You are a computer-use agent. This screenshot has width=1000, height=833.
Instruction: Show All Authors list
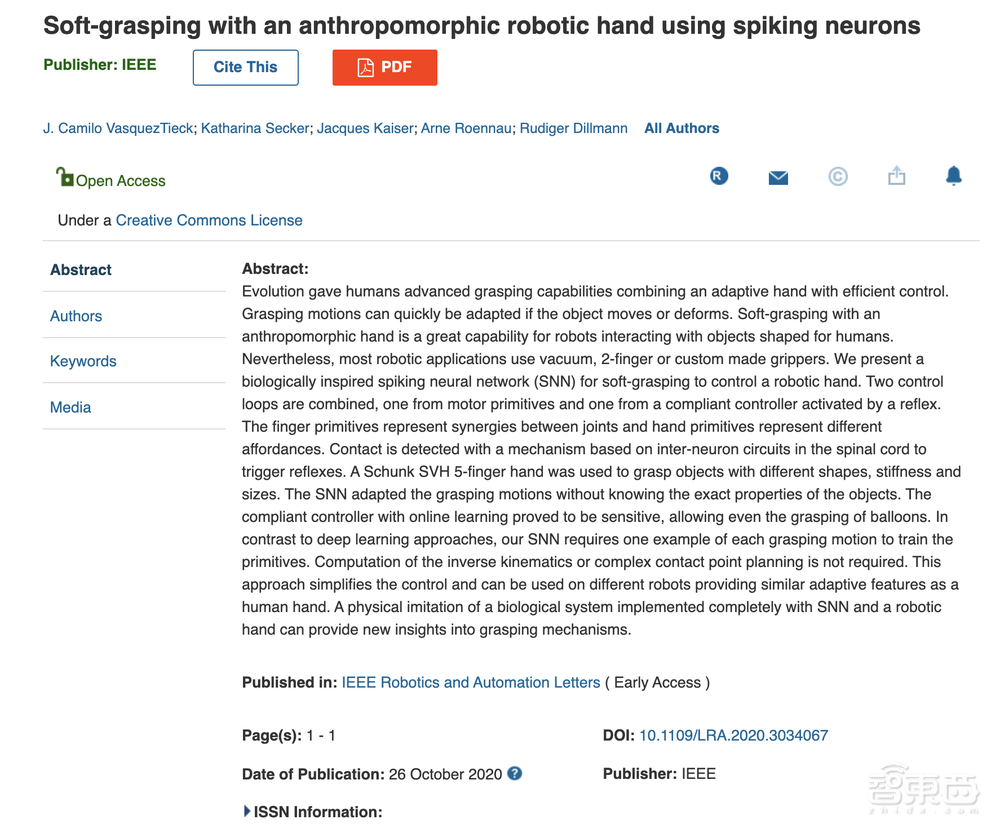tap(681, 128)
